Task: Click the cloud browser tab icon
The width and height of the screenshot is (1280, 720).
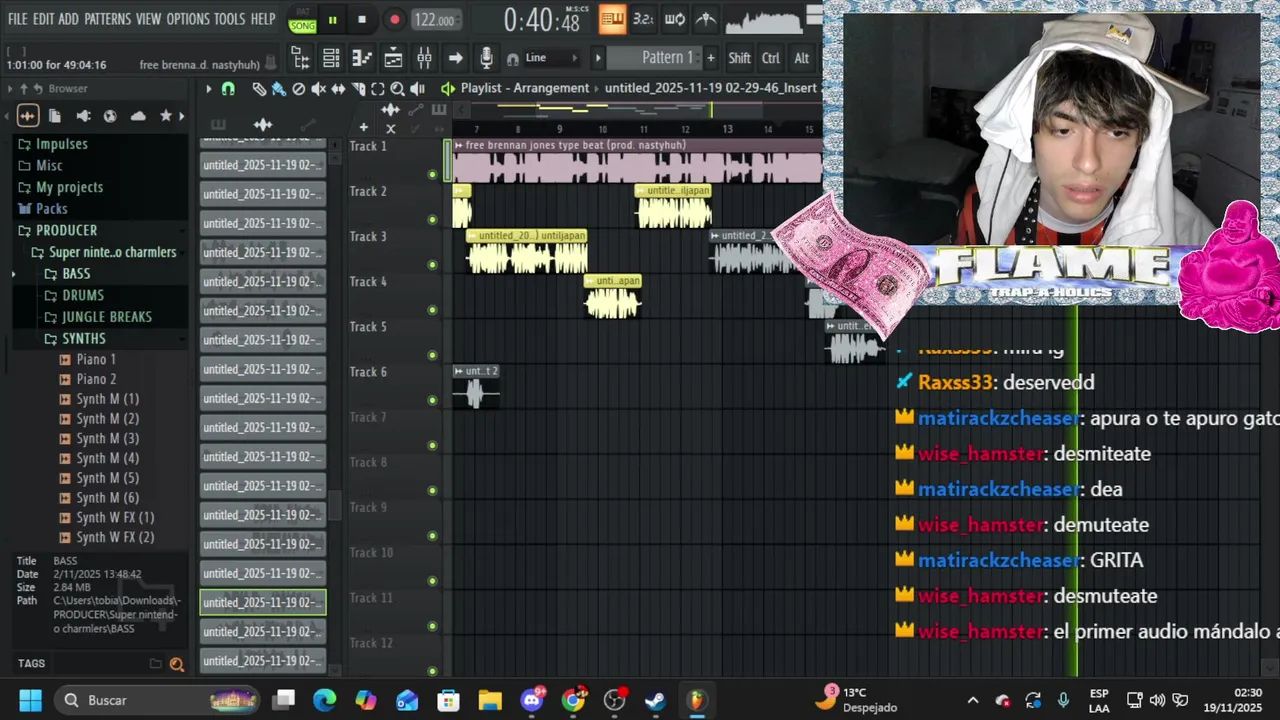Action: click(x=138, y=116)
